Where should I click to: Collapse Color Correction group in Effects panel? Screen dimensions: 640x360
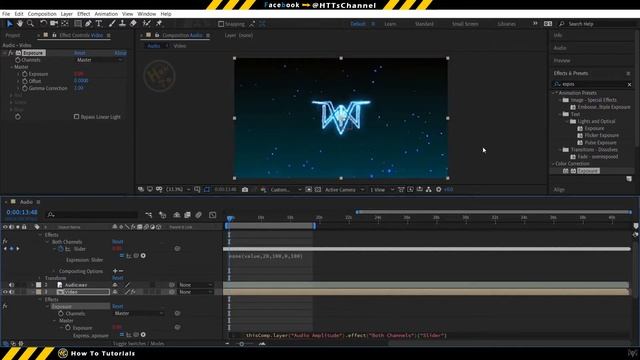[x=554, y=164]
